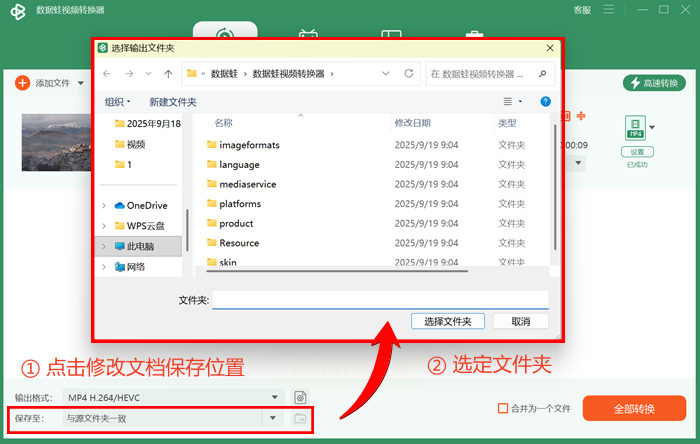Click the folder icon beside 保存至
Screen dimensions: 700x444
(300, 418)
